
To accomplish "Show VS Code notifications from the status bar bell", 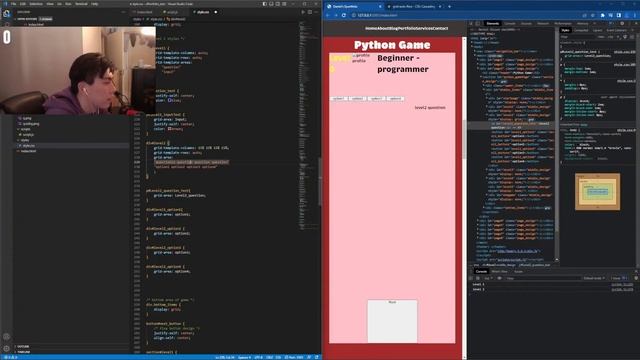I will [x=317, y=357].
